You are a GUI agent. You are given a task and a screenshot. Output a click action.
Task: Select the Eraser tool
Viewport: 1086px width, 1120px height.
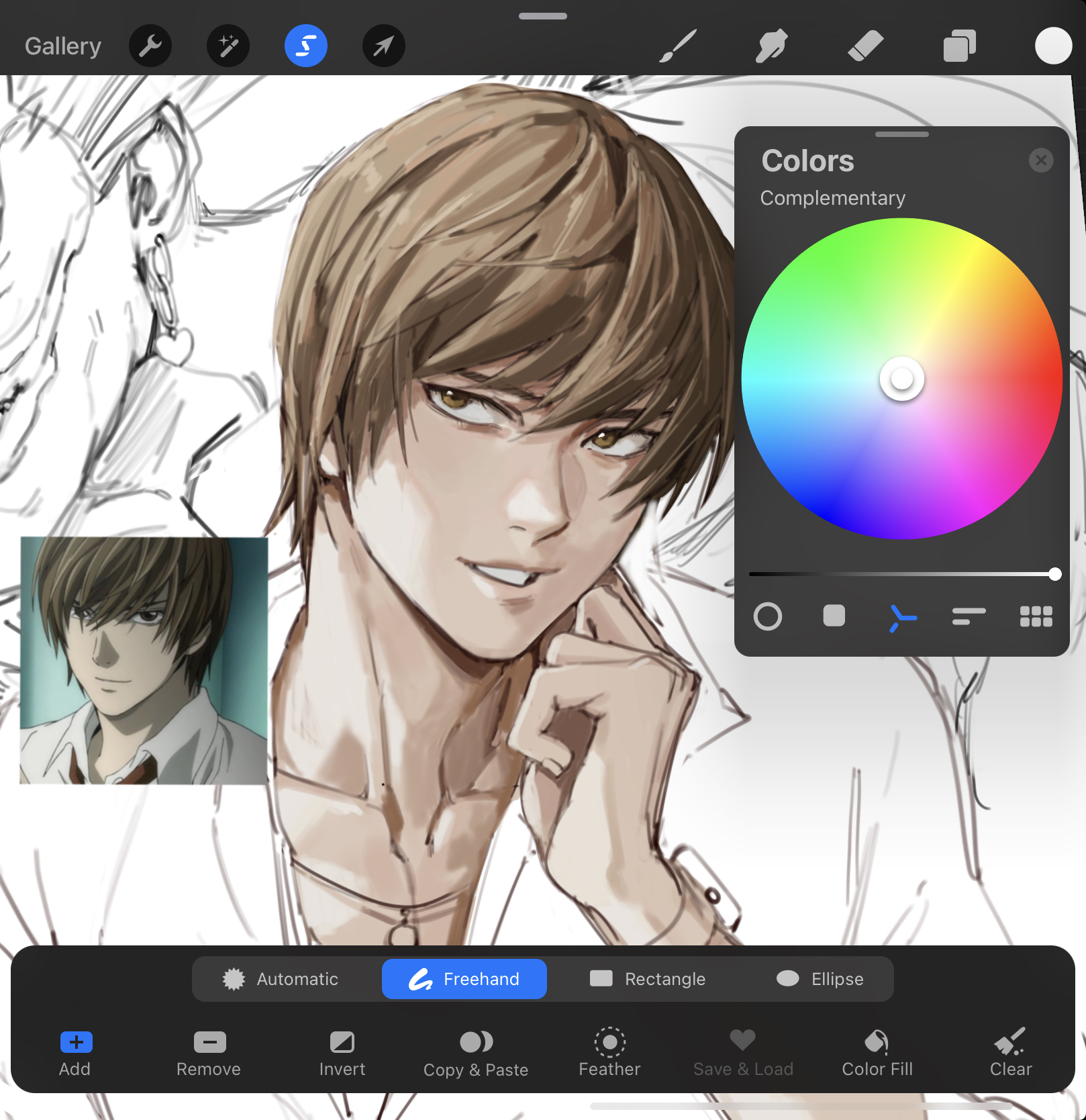click(866, 46)
